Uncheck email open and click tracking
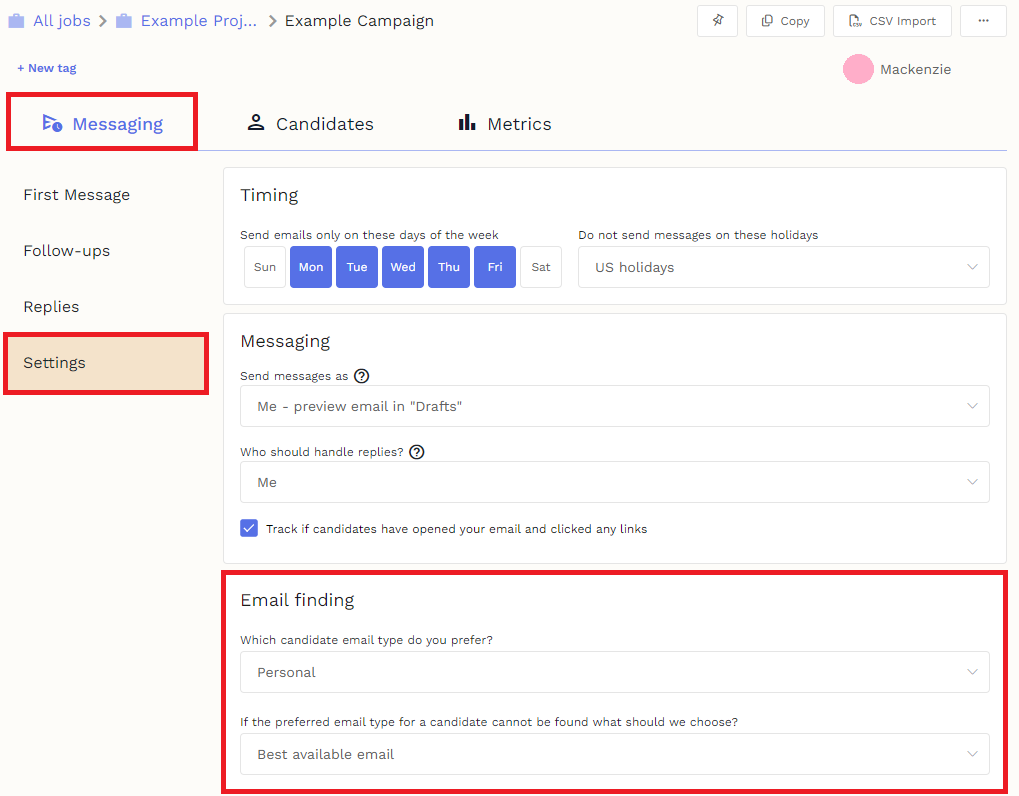The height and width of the screenshot is (796, 1019). coord(249,528)
